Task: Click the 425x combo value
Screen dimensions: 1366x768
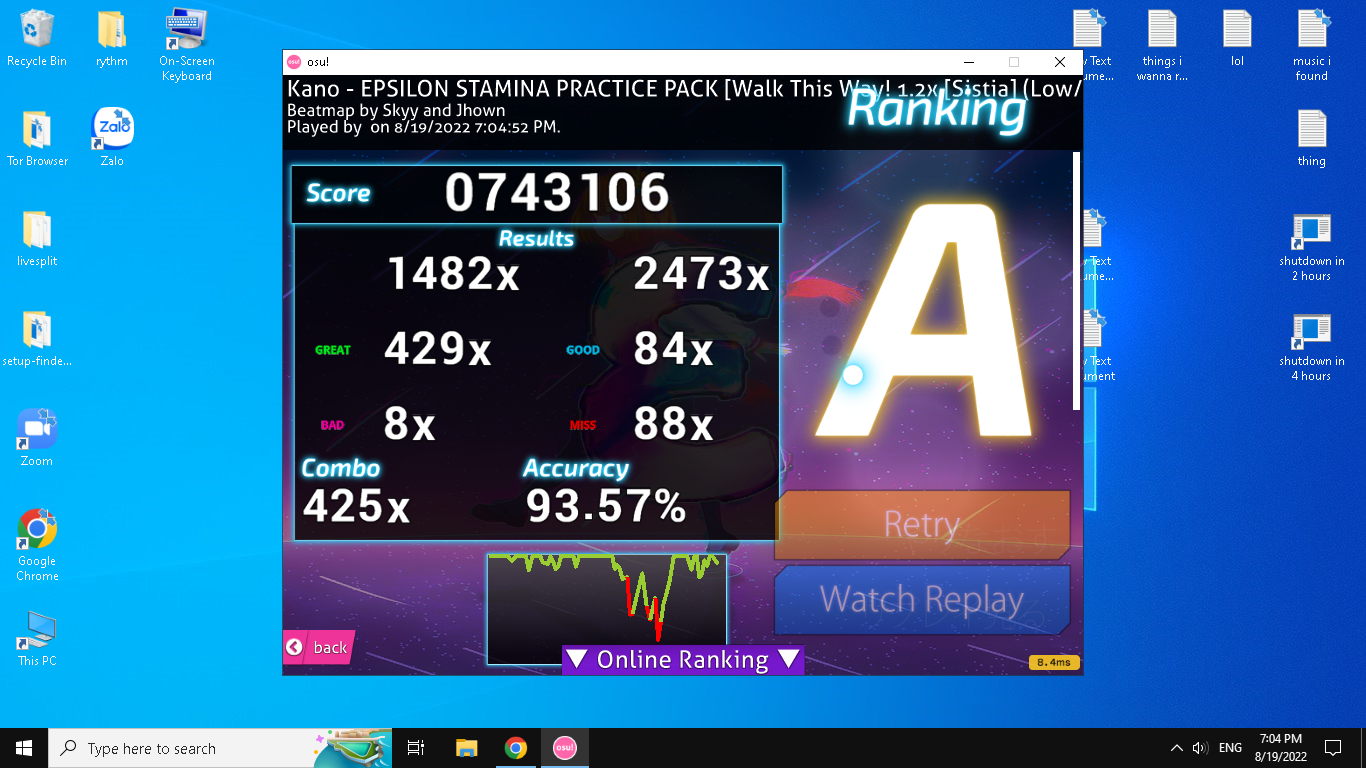Action: [x=356, y=506]
